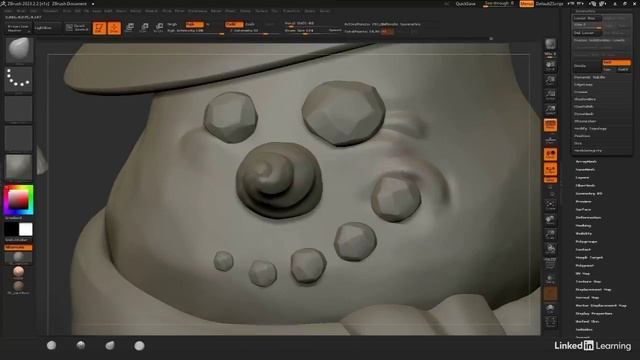Screen dimensions: 640x360
Task: Select the Move transform icon in top shelf
Action: [x=129, y=28]
